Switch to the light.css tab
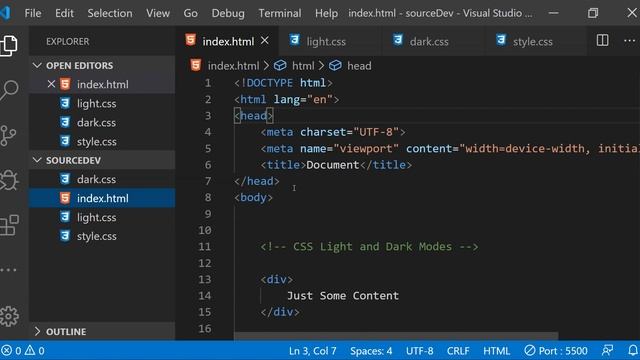 pyautogui.click(x=330, y=41)
